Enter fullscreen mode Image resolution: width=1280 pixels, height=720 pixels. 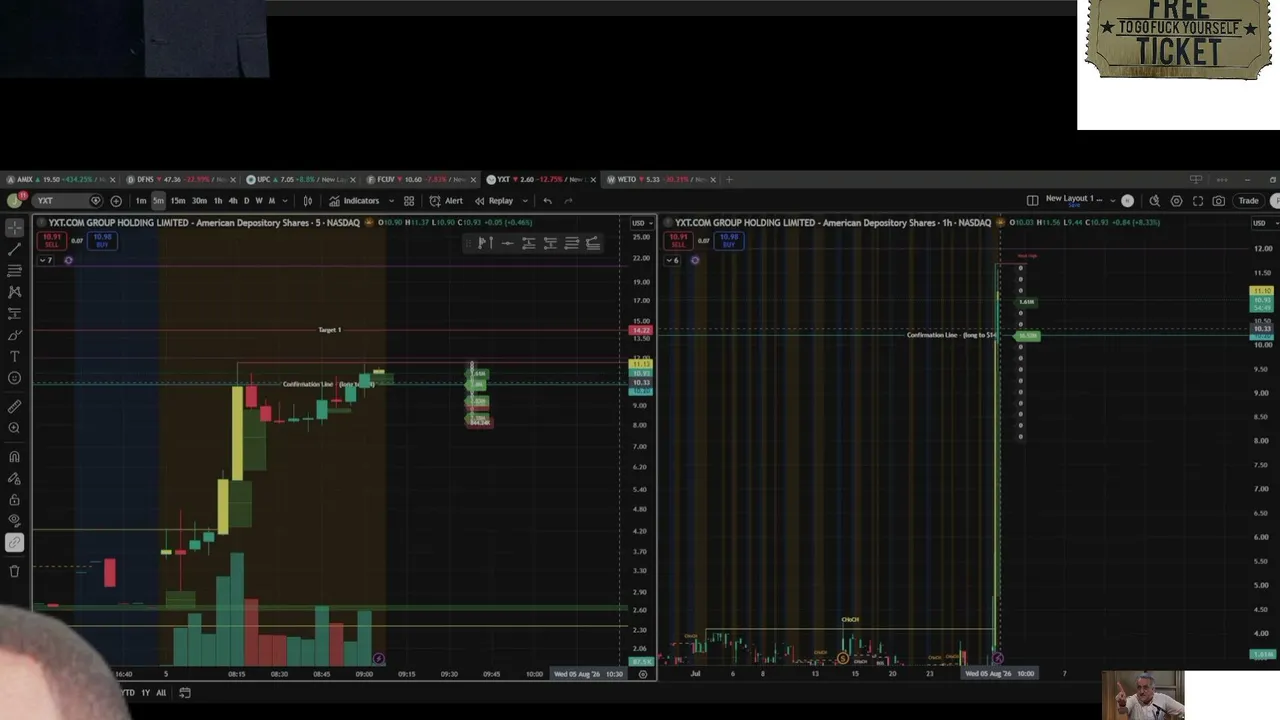click(1198, 201)
